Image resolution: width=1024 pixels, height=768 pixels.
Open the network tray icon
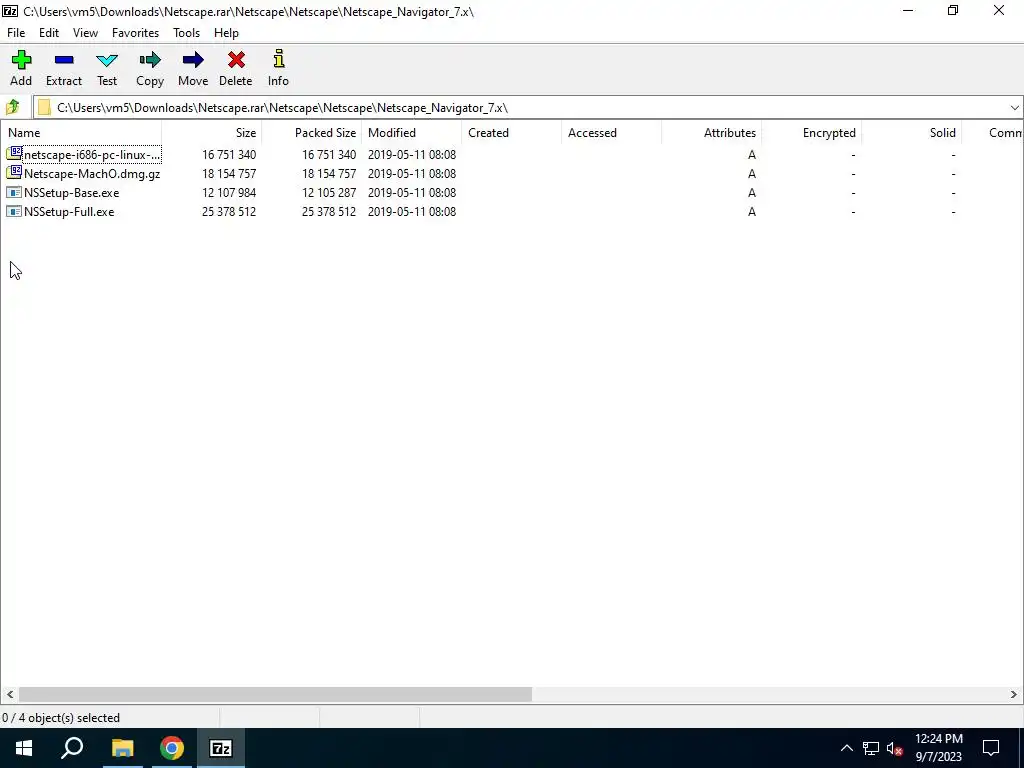pyautogui.click(x=871, y=748)
